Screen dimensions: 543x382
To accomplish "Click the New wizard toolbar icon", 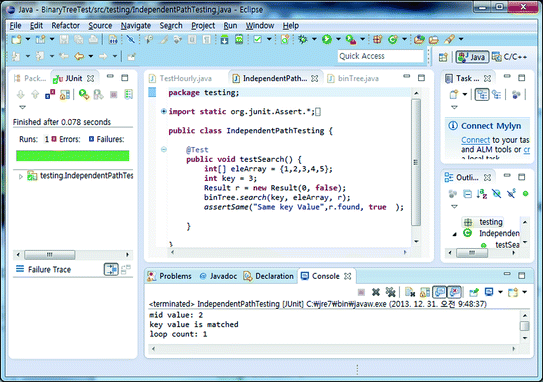I will [x=16, y=39].
